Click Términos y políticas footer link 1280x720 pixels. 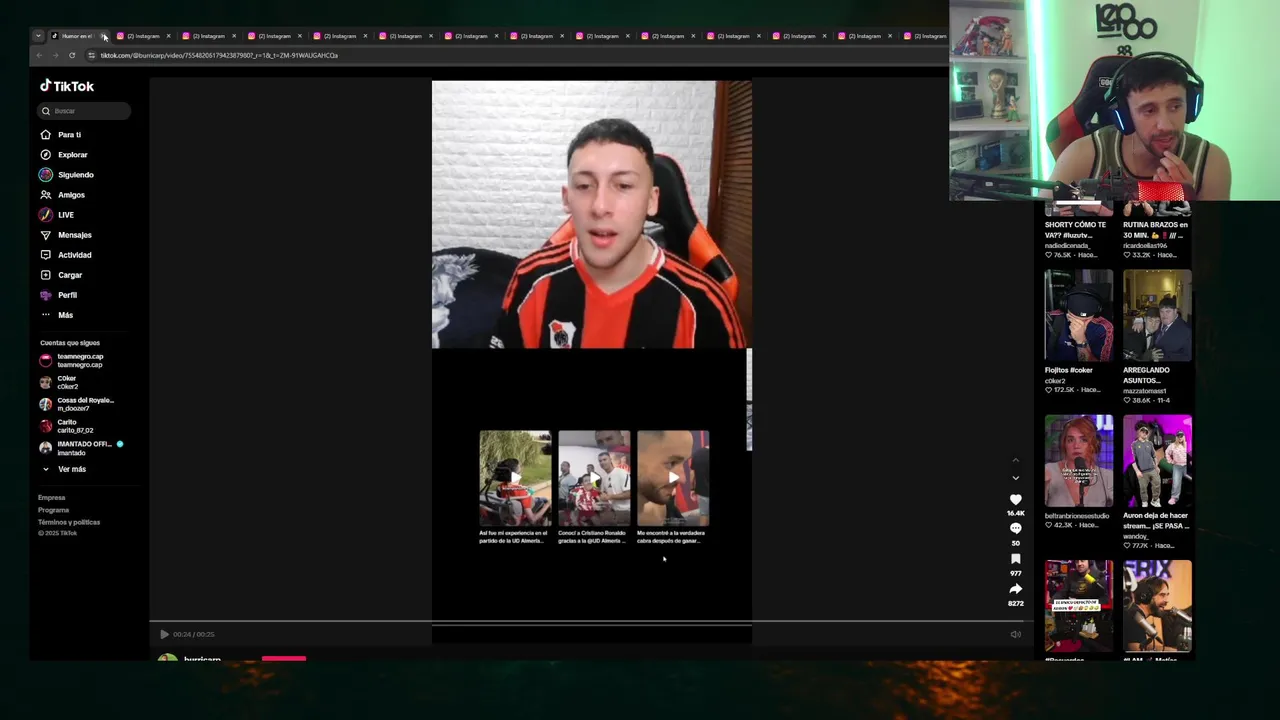[x=69, y=522]
